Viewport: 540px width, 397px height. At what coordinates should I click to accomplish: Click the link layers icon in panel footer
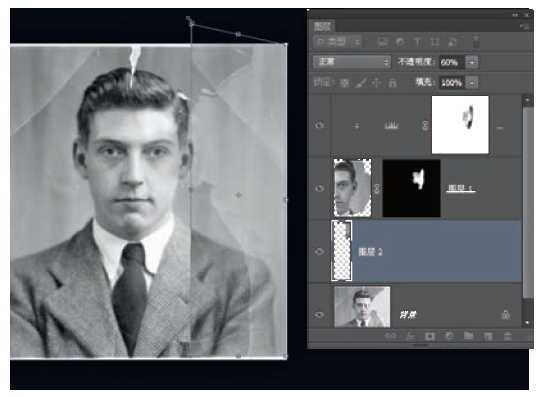point(390,336)
